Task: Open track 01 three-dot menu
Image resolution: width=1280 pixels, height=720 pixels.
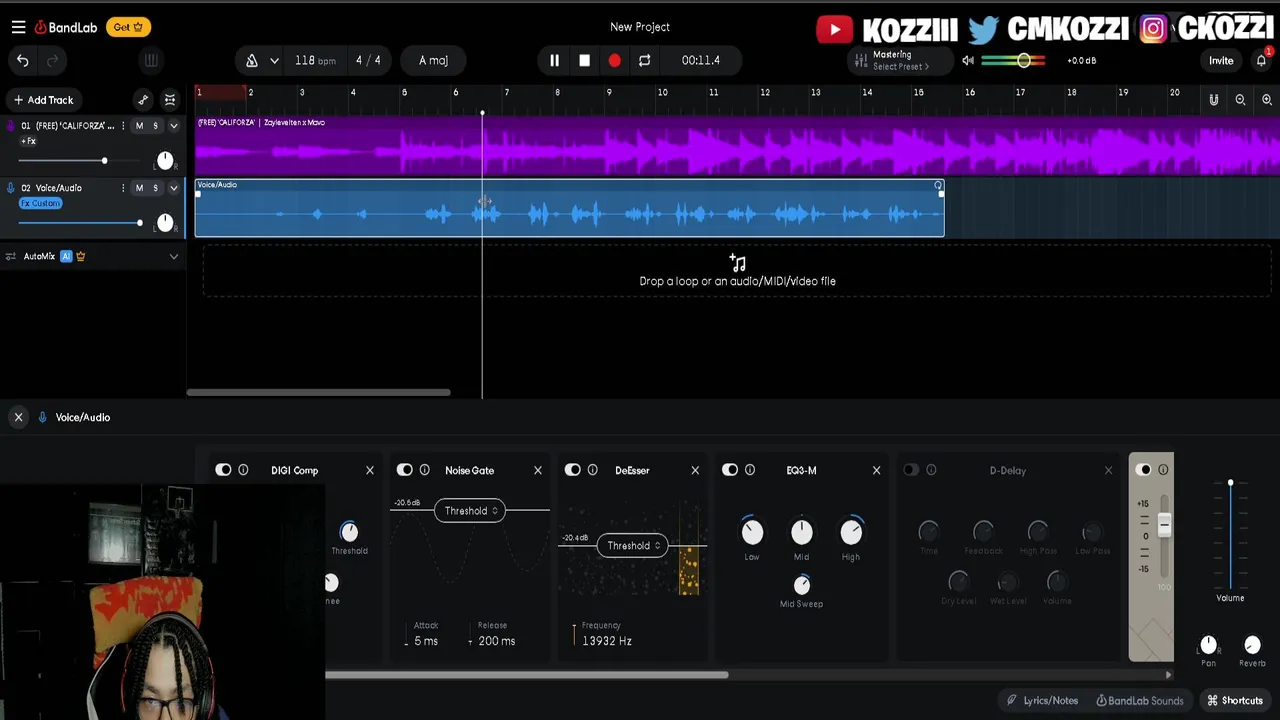Action: [123, 126]
